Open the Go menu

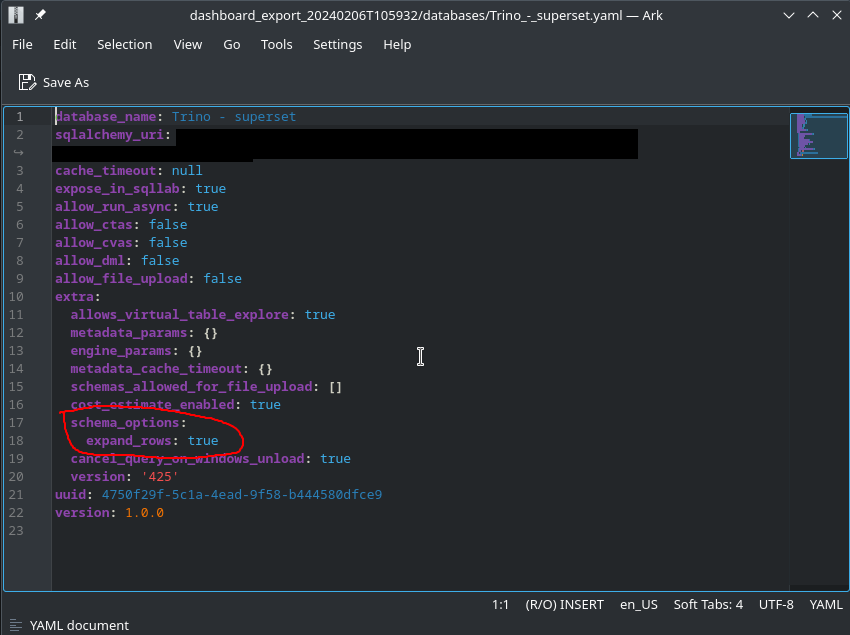(x=231, y=44)
